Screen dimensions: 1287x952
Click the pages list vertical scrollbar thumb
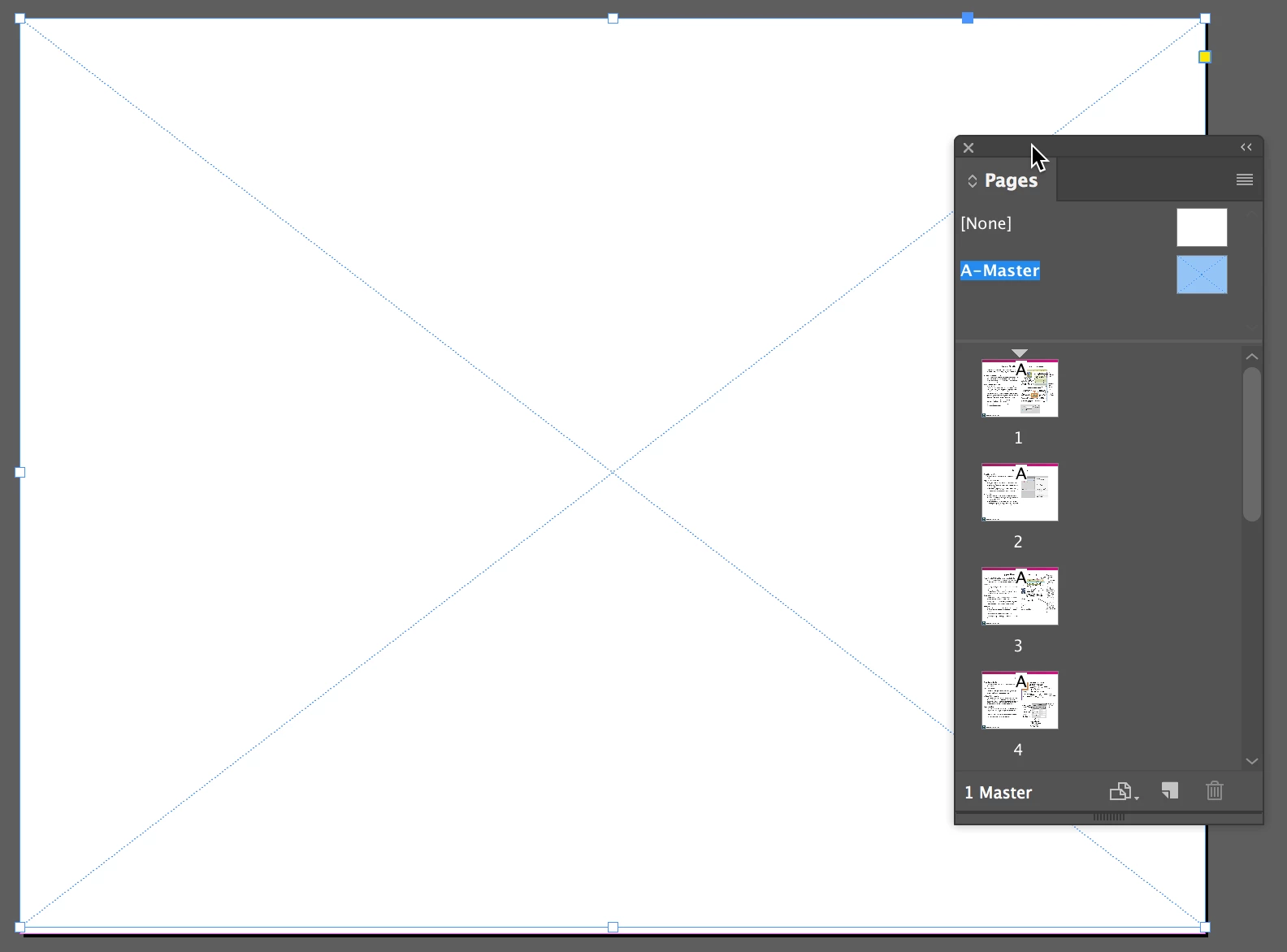[x=1252, y=444]
